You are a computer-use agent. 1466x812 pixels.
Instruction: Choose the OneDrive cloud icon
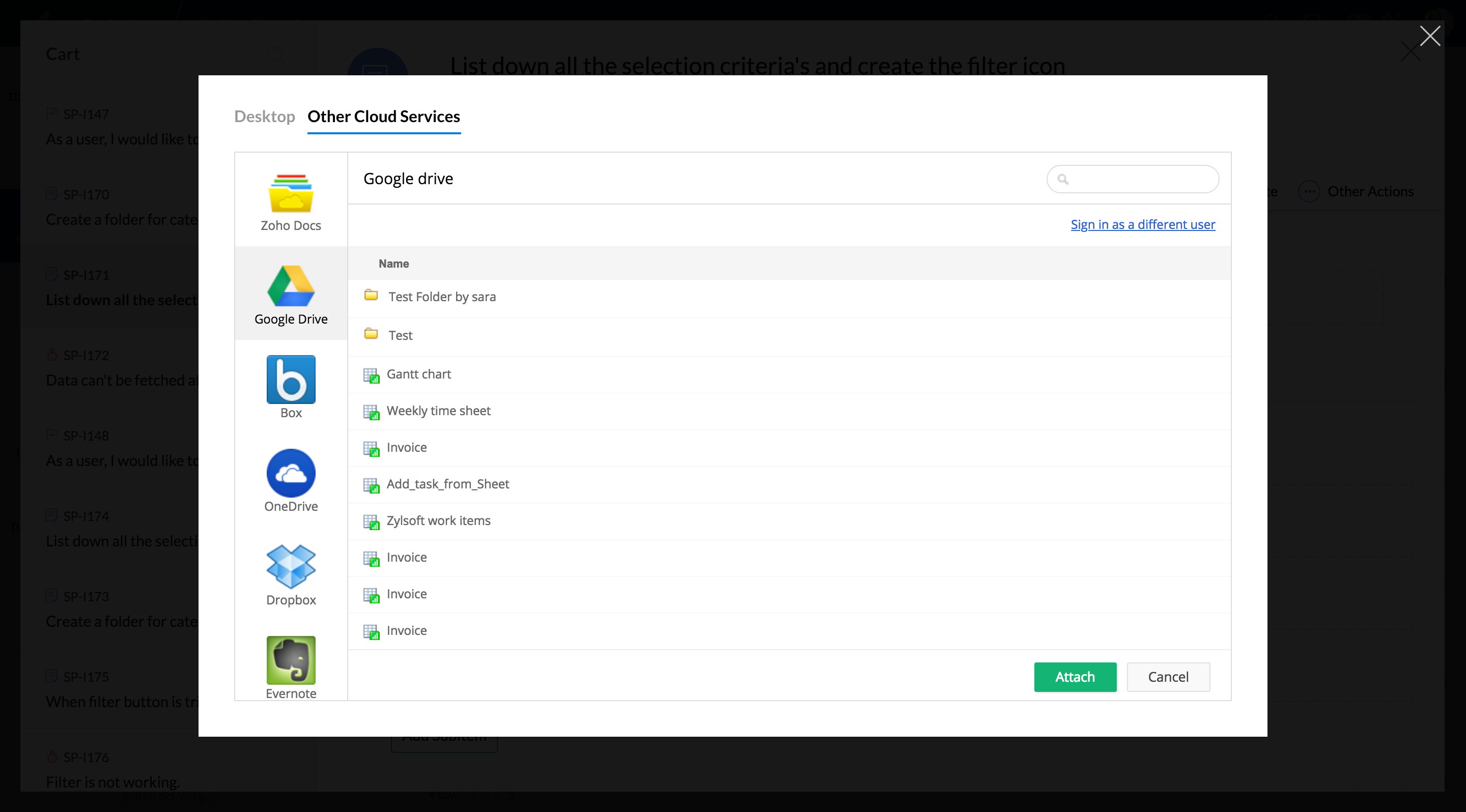tap(291, 473)
